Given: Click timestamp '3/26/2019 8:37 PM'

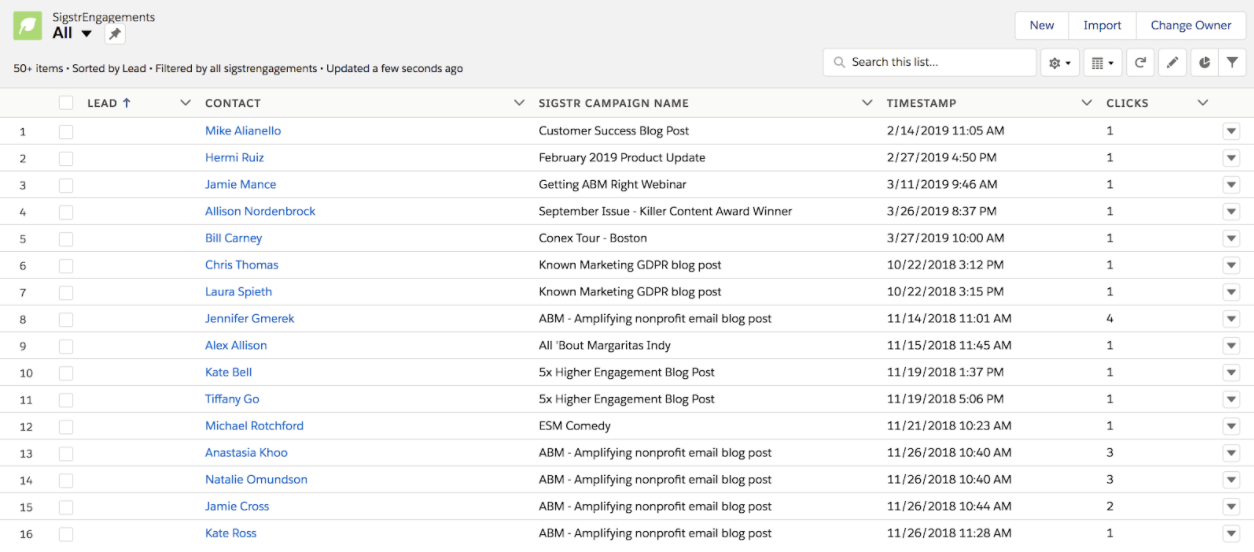Looking at the screenshot, I should (941, 212).
